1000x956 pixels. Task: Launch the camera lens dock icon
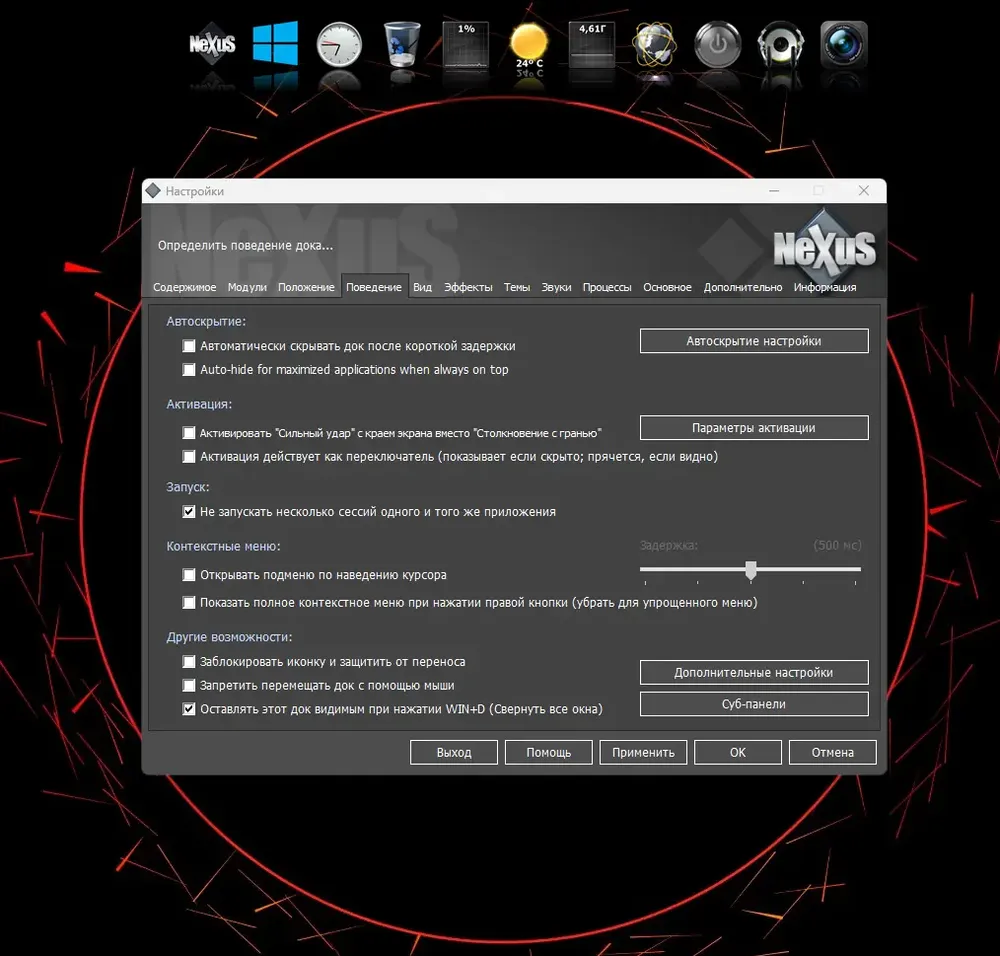[844, 44]
